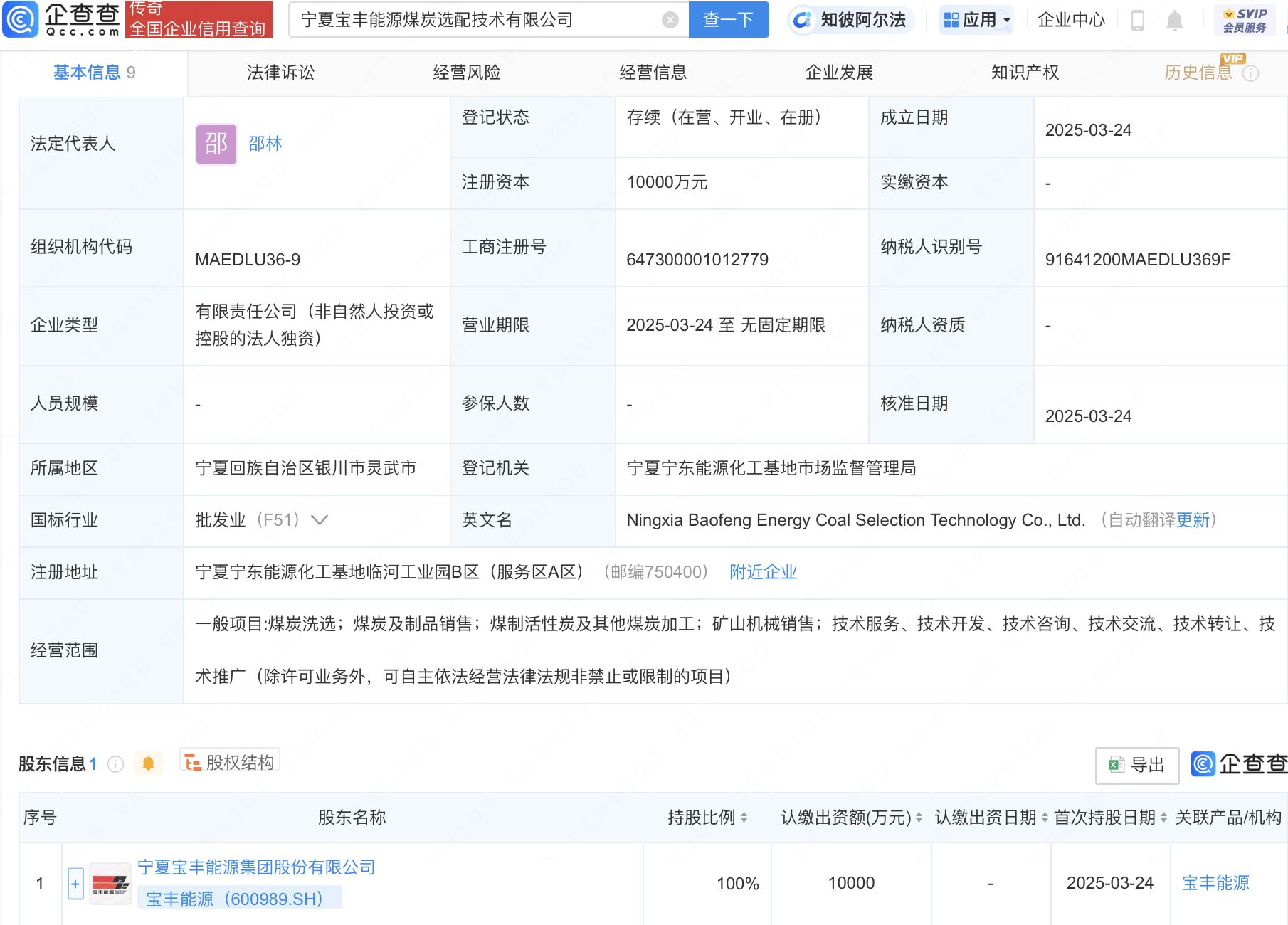Image resolution: width=1288 pixels, height=925 pixels.
Task: Click 更新 next to the English name
Action: tap(1193, 520)
